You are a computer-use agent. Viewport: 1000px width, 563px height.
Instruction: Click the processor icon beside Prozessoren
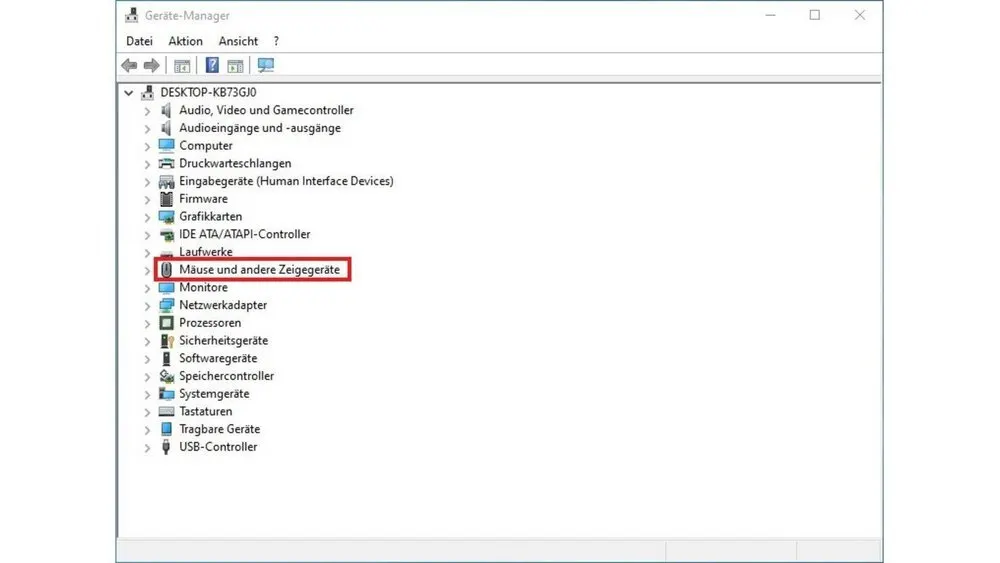coord(166,323)
